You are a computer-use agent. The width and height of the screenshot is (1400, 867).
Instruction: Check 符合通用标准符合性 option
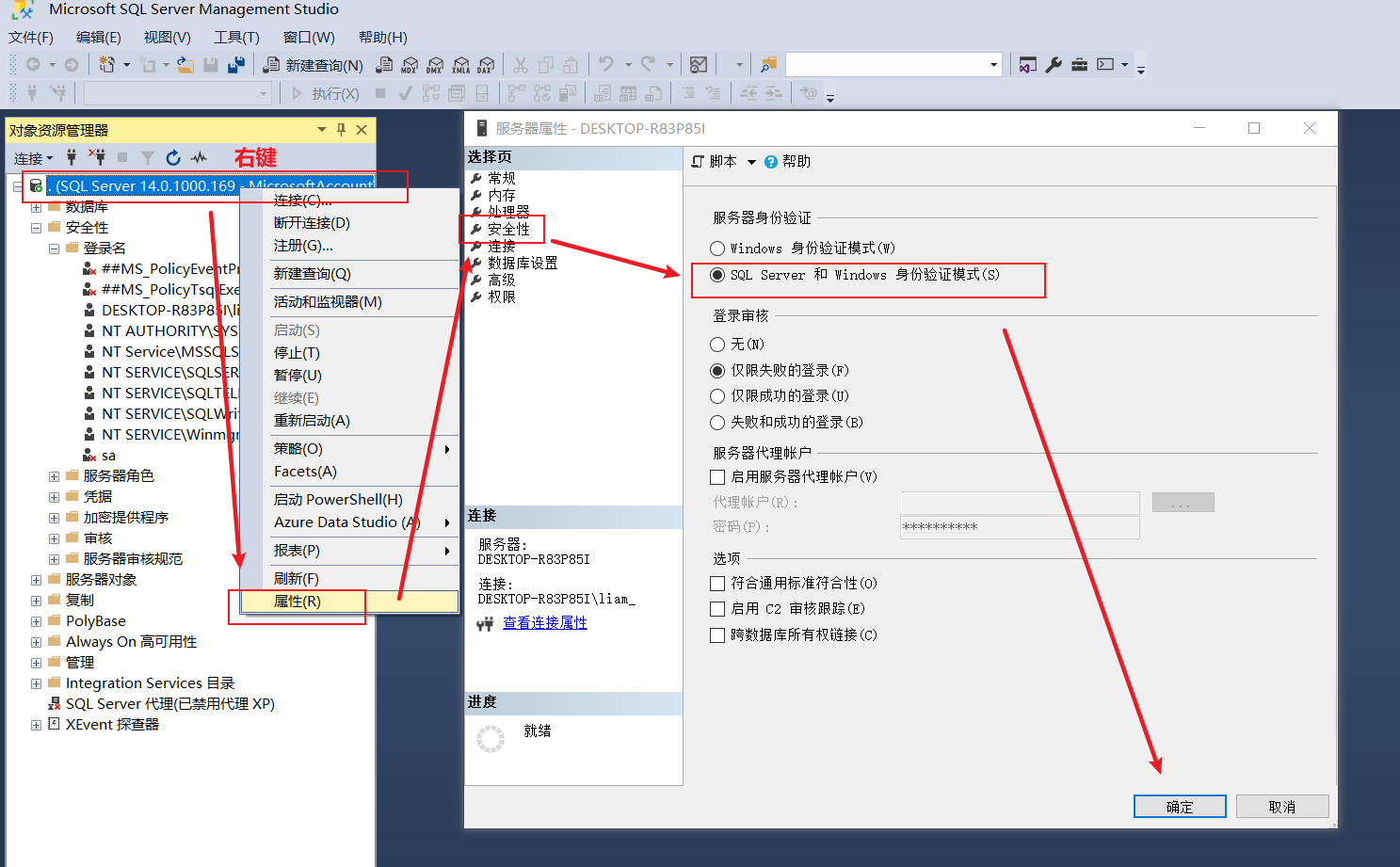tap(717, 584)
